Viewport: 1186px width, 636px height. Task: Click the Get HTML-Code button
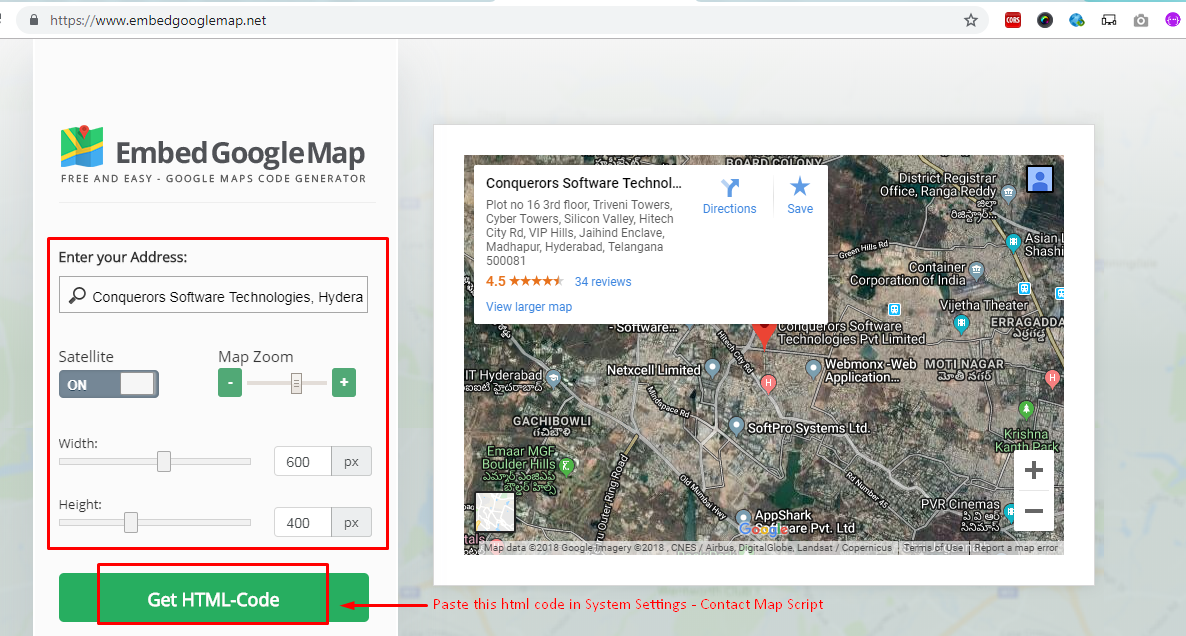point(214,598)
